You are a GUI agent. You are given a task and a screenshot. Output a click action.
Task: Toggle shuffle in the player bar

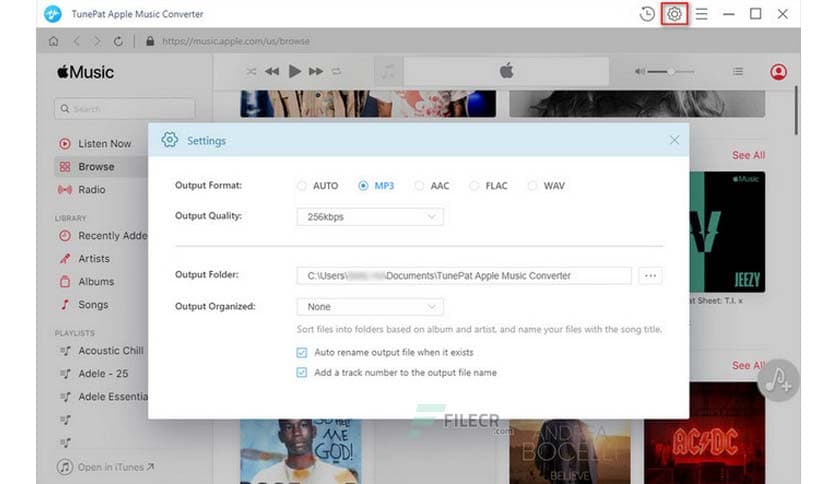tap(251, 71)
